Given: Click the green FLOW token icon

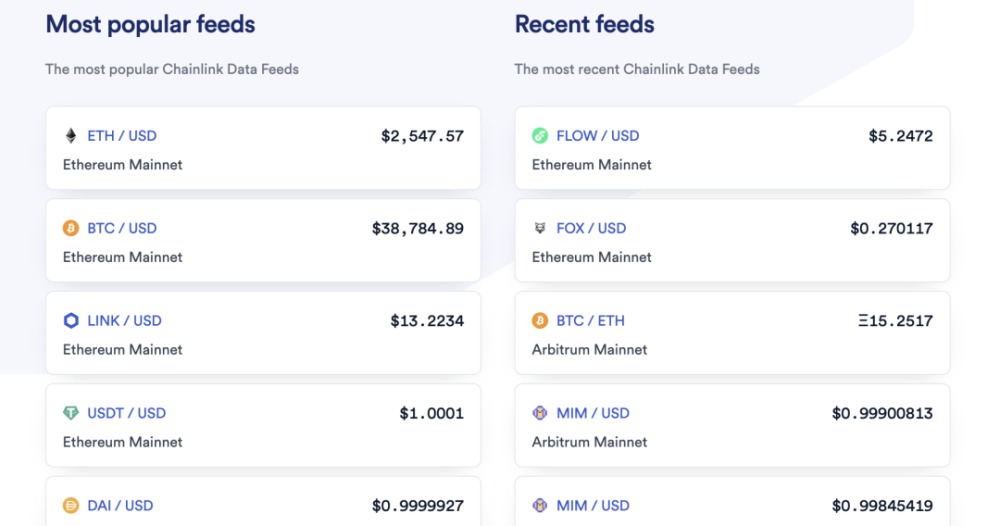Looking at the screenshot, I should pyautogui.click(x=540, y=136).
